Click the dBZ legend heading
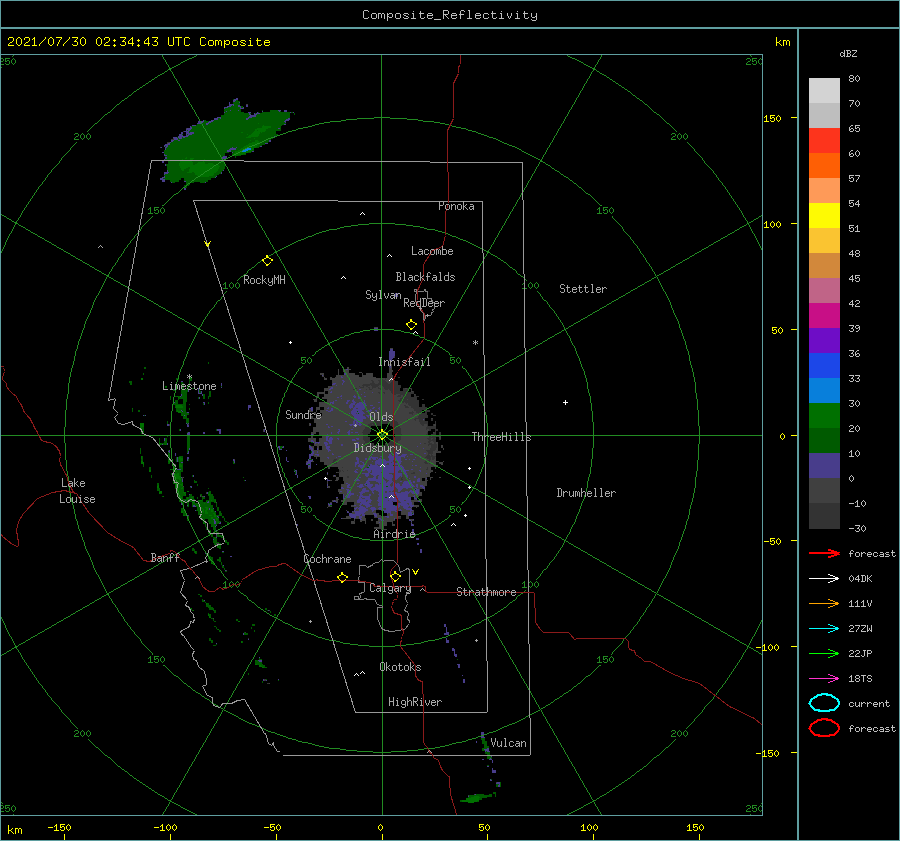Image resolution: width=900 pixels, height=841 pixels. 848,53
